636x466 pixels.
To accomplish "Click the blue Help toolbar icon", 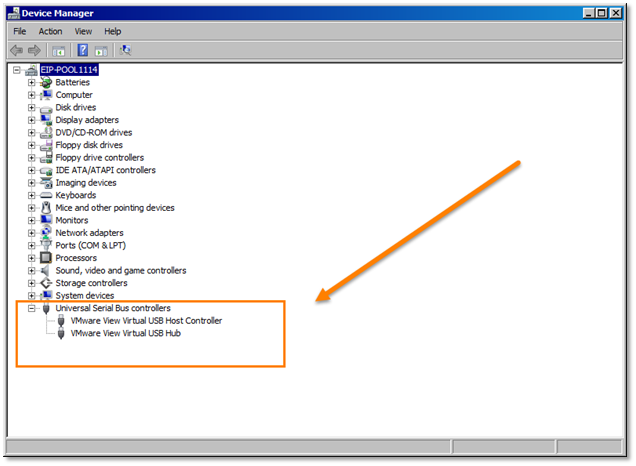I will pyautogui.click(x=83, y=50).
